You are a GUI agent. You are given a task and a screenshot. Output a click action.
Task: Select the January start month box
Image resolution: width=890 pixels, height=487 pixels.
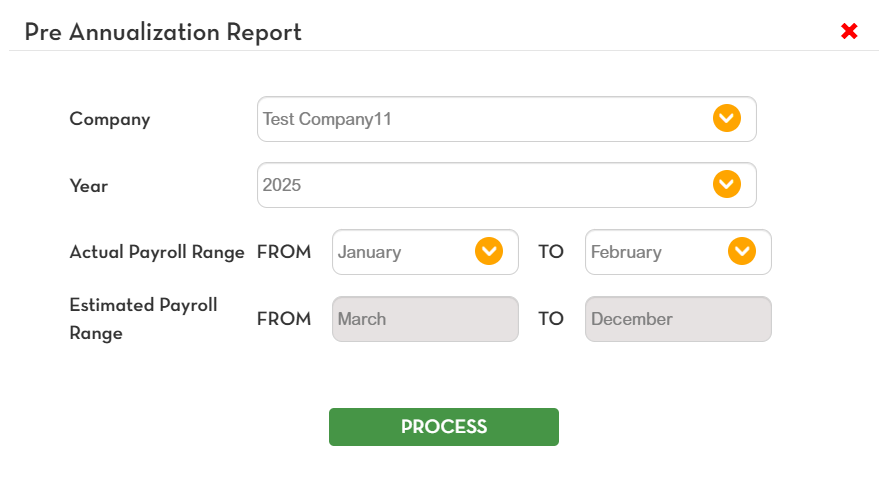(425, 252)
